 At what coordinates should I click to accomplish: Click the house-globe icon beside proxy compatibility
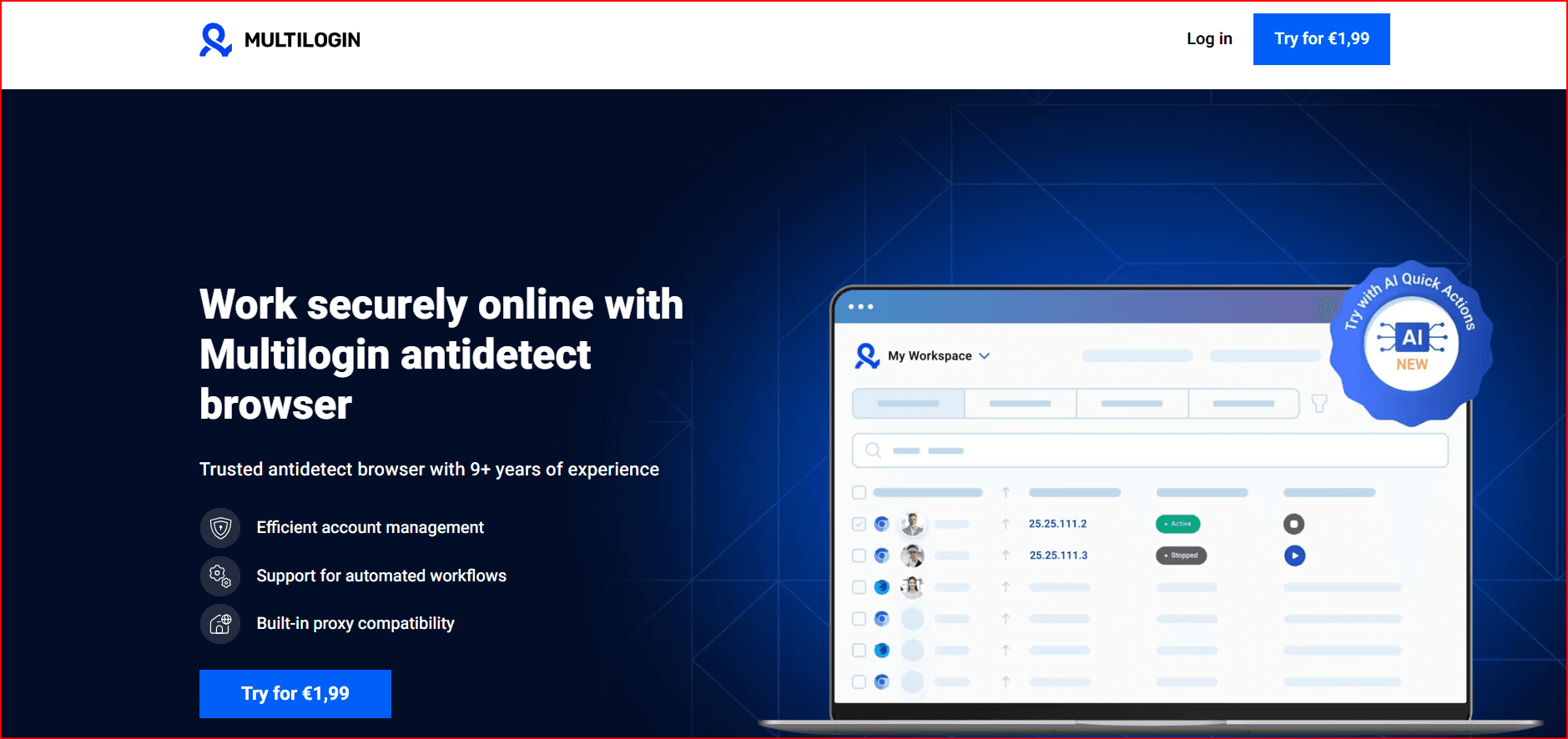pos(220,624)
